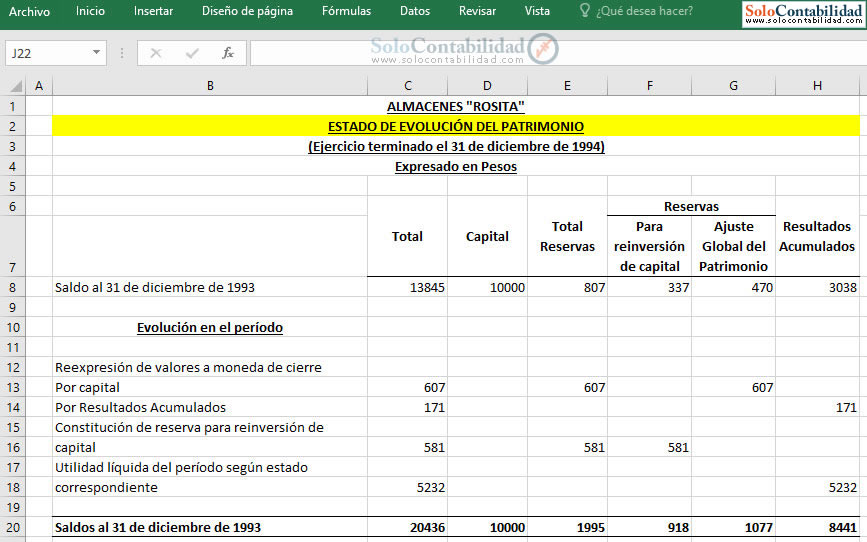Viewport: 867px width, 542px height.
Task: Select column D header
Action: pyautogui.click(x=487, y=86)
